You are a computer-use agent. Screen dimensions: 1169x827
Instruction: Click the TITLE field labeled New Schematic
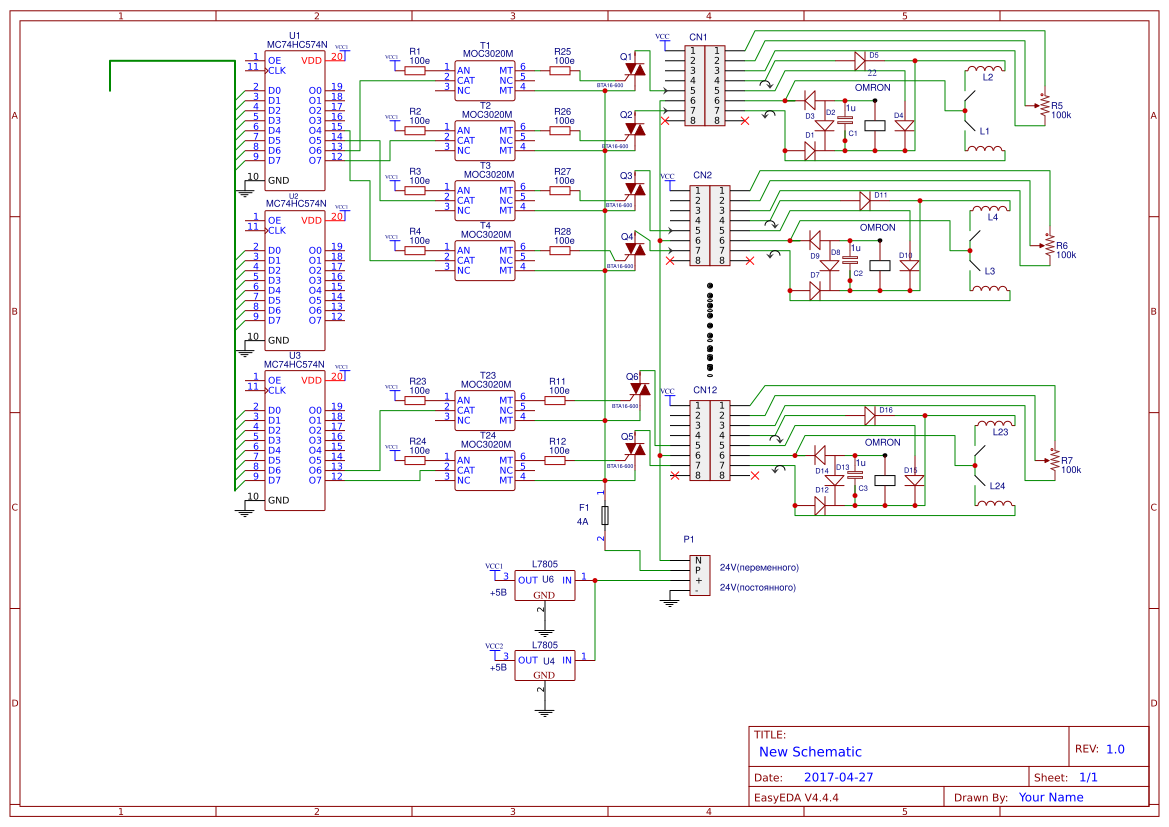click(x=810, y=751)
